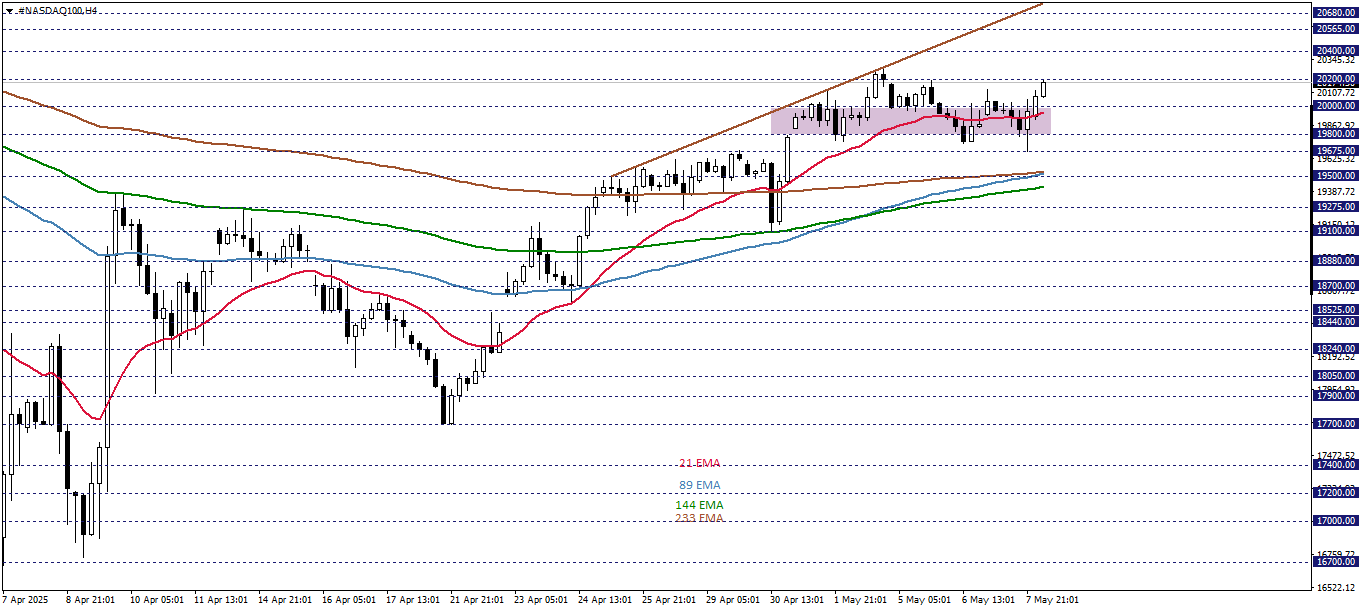Click the 20400.00 price level label

pyautogui.click(x=1336, y=51)
